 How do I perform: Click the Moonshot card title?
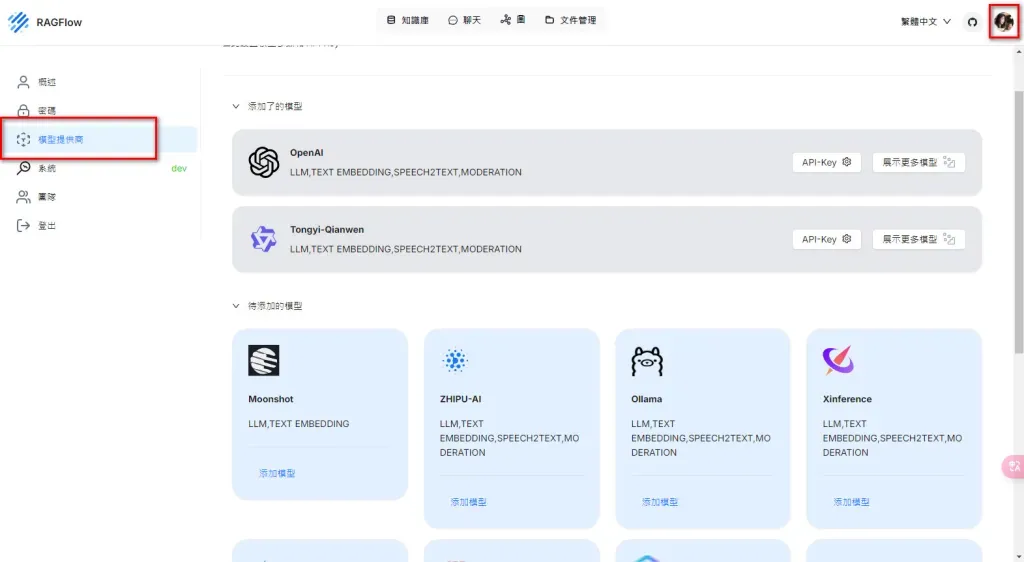[x=271, y=399]
